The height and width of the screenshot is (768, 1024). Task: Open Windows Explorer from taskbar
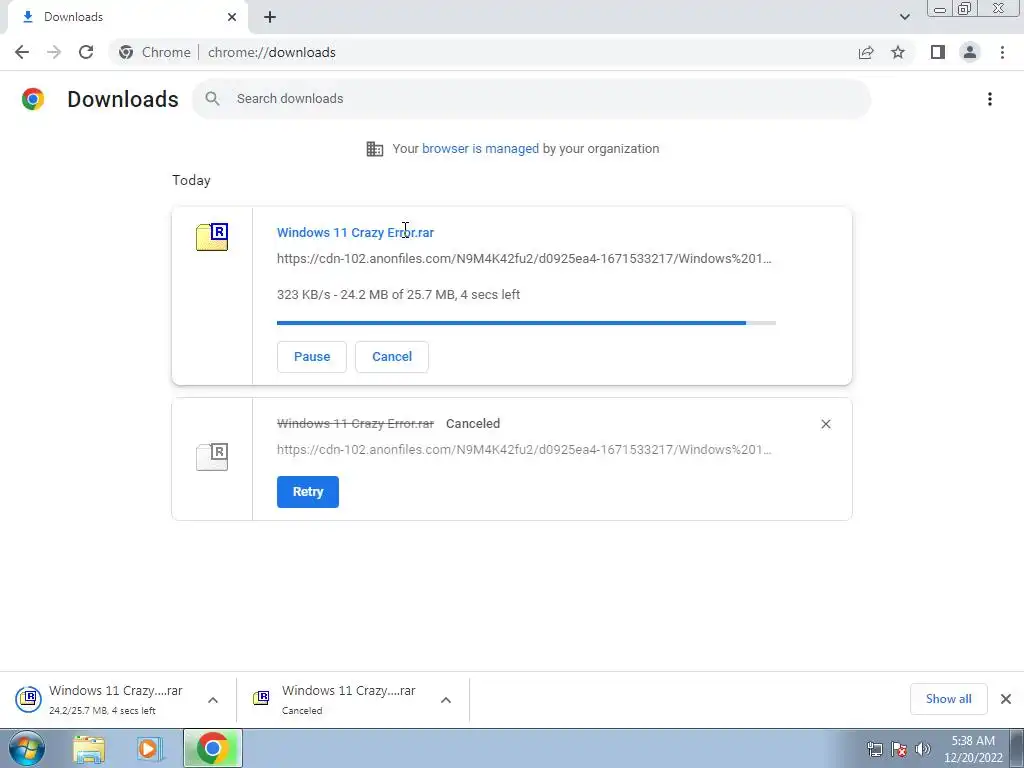(89, 748)
